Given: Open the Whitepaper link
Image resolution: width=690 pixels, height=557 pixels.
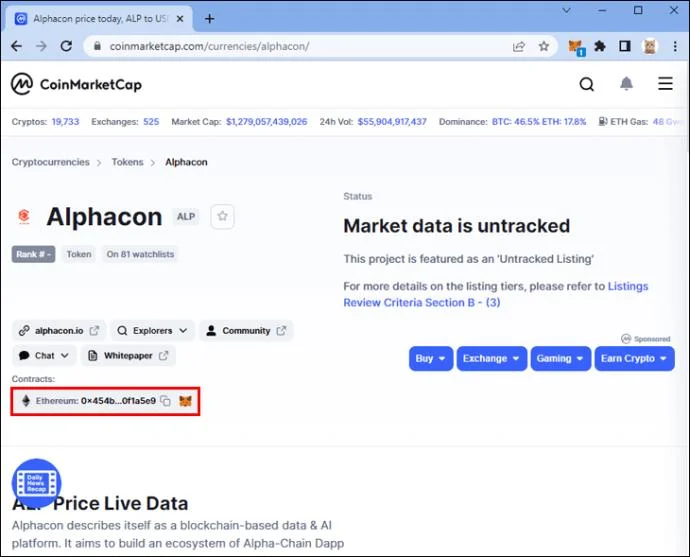Looking at the screenshot, I should (x=128, y=355).
